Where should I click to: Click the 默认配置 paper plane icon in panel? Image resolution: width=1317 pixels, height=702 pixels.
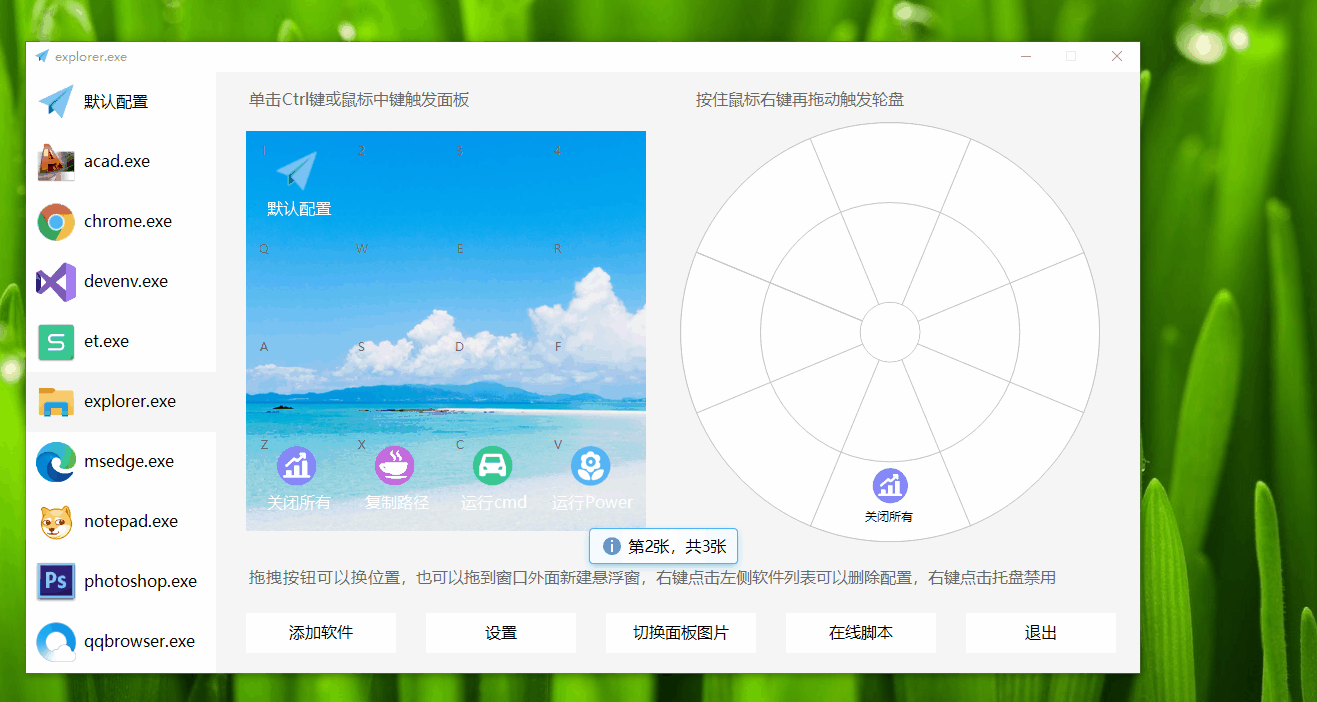tap(297, 171)
